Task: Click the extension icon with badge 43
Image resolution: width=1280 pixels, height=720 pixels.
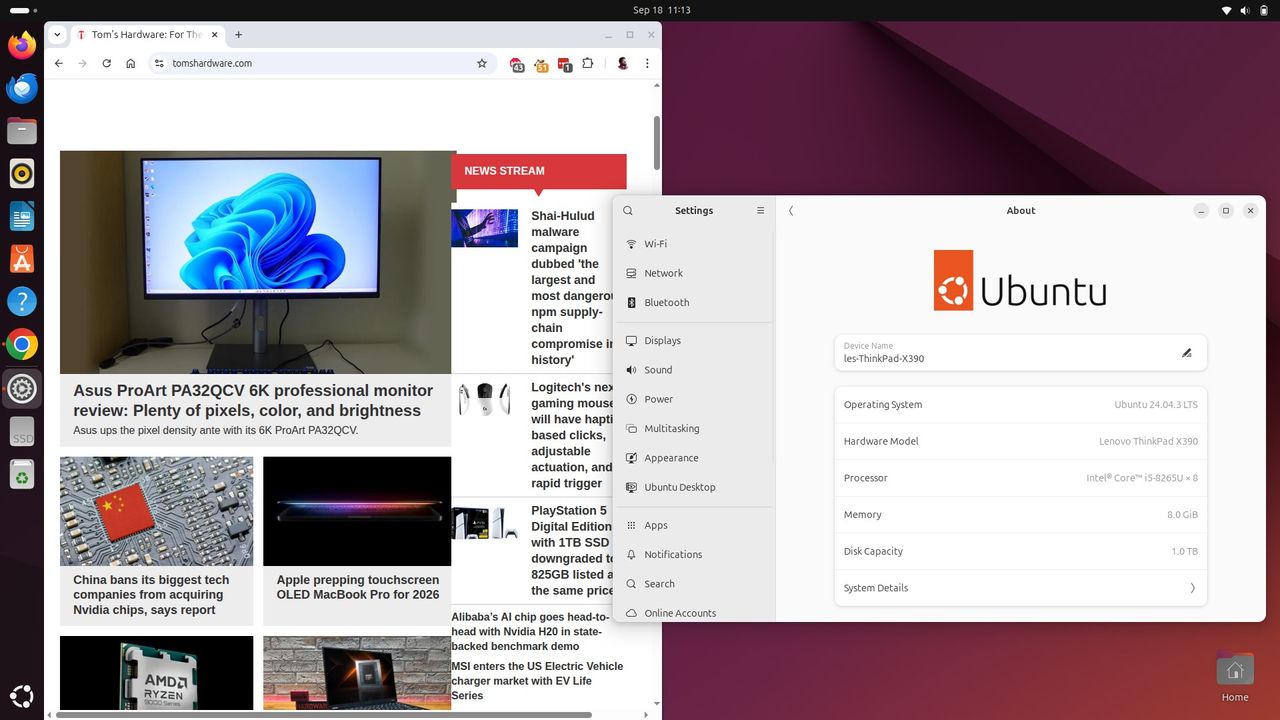Action: (x=517, y=64)
